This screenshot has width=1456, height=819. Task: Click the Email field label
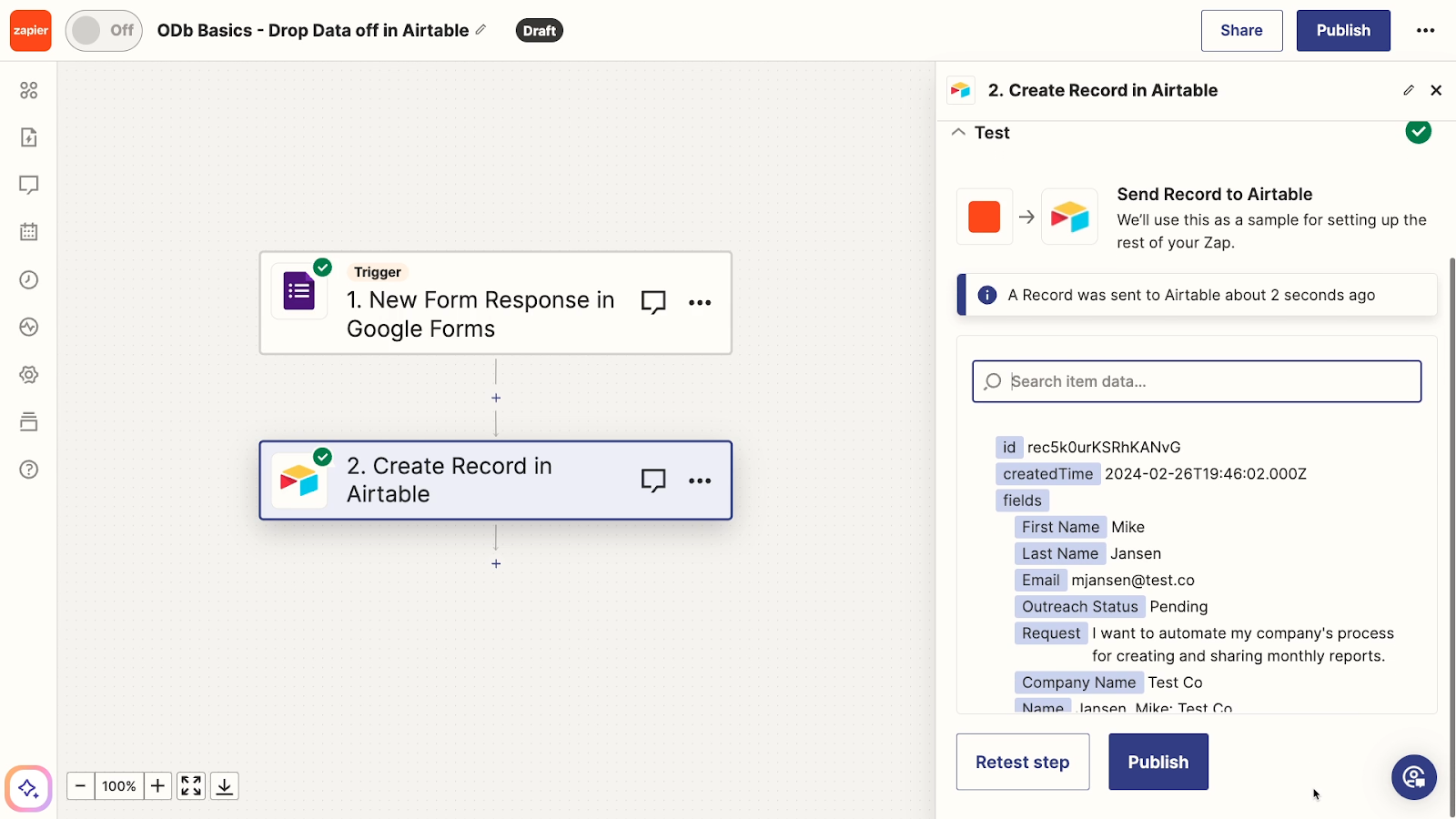[x=1040, y=580]
